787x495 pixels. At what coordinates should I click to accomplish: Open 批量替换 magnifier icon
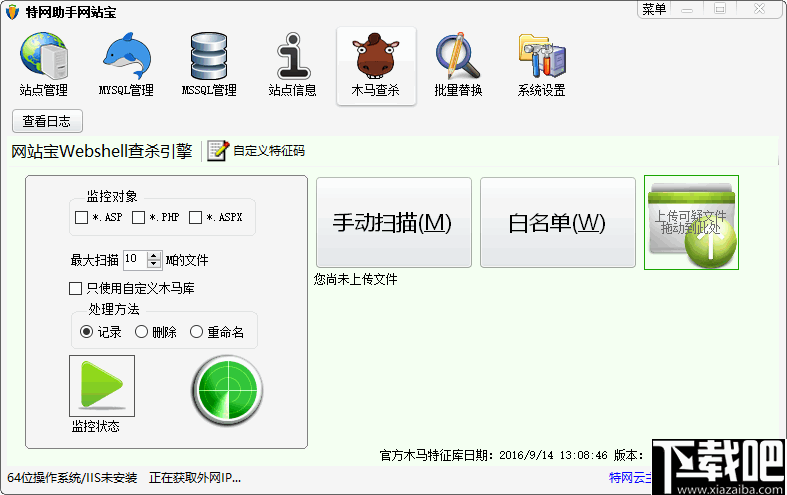click(x=458, y=65)
